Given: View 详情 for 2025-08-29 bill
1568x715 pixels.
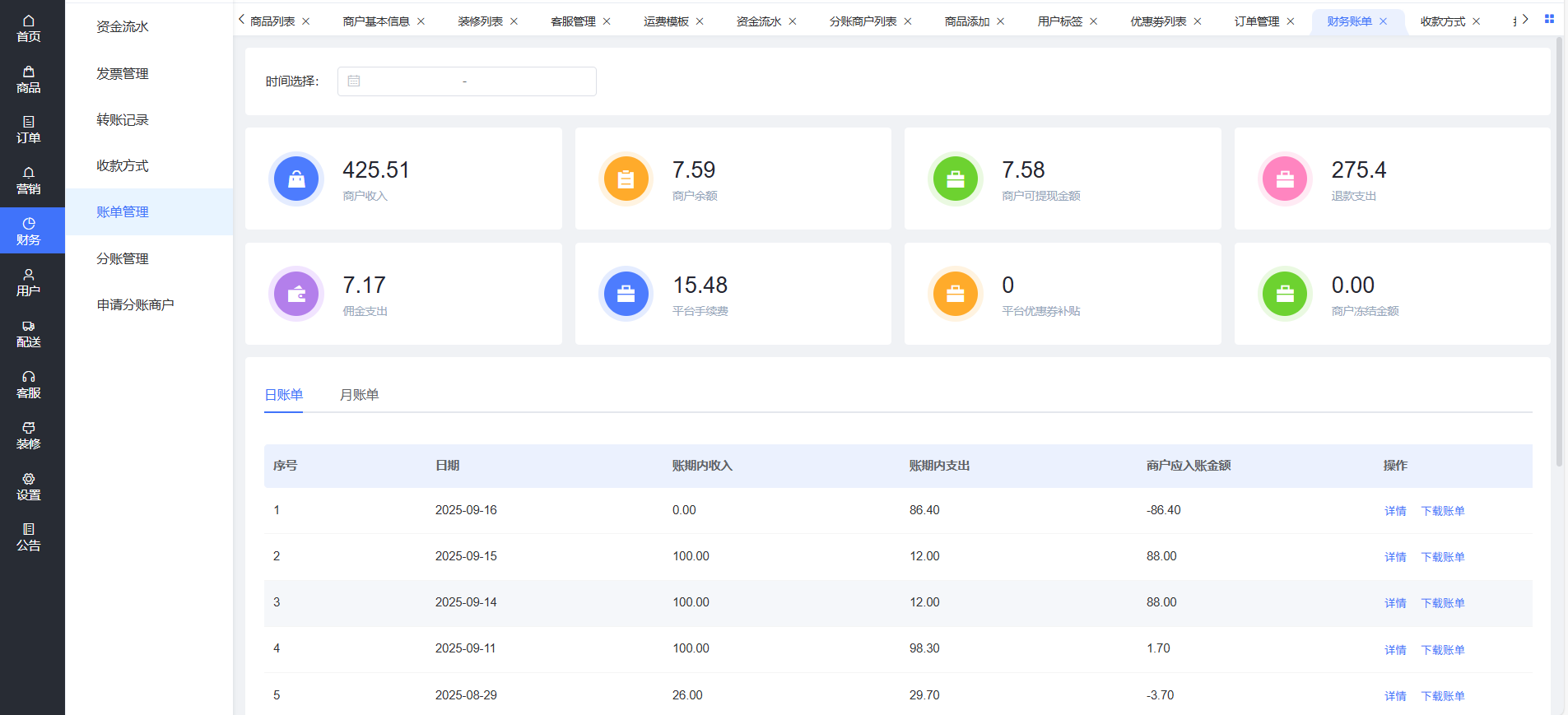Looking at the screenshot, I should point(1395,696).
